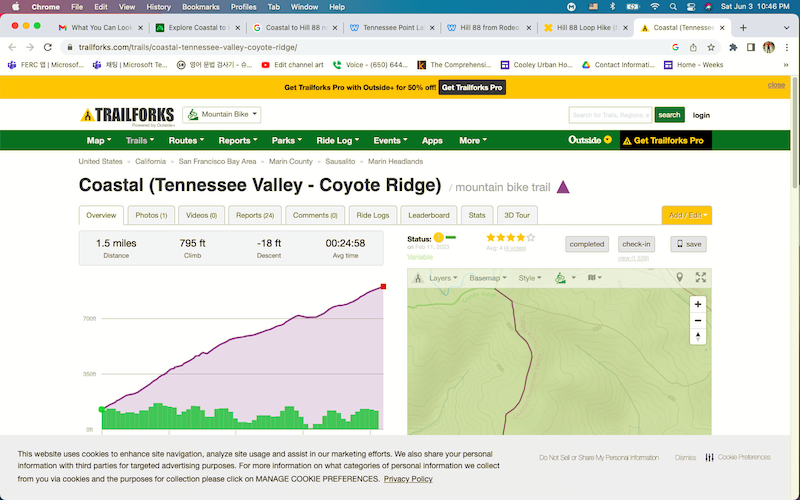This screenshot has height=500, width=800.
Task: Click the check-in button
Action: (x=636, y=244)
